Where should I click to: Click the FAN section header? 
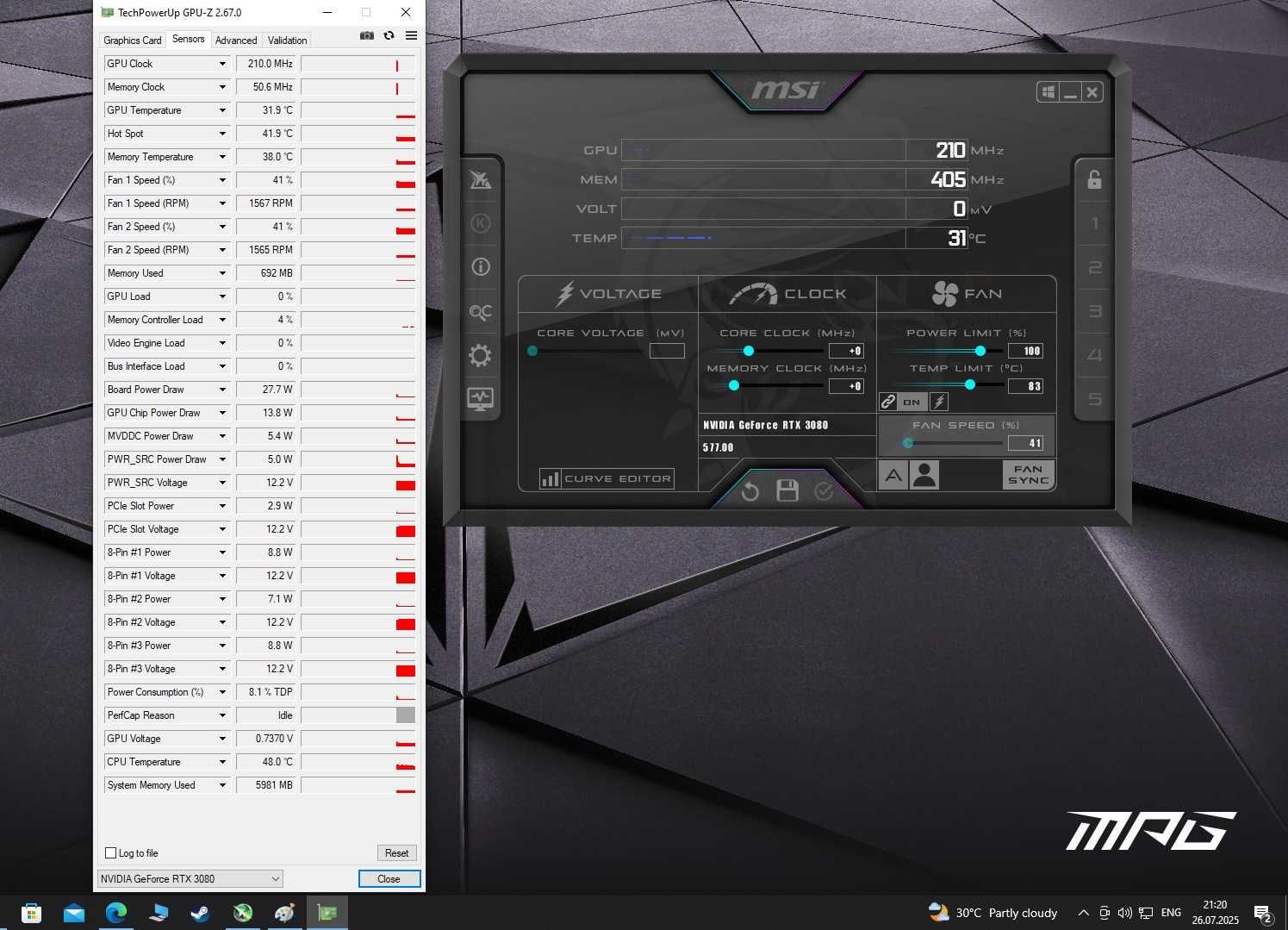pos(967,294)
